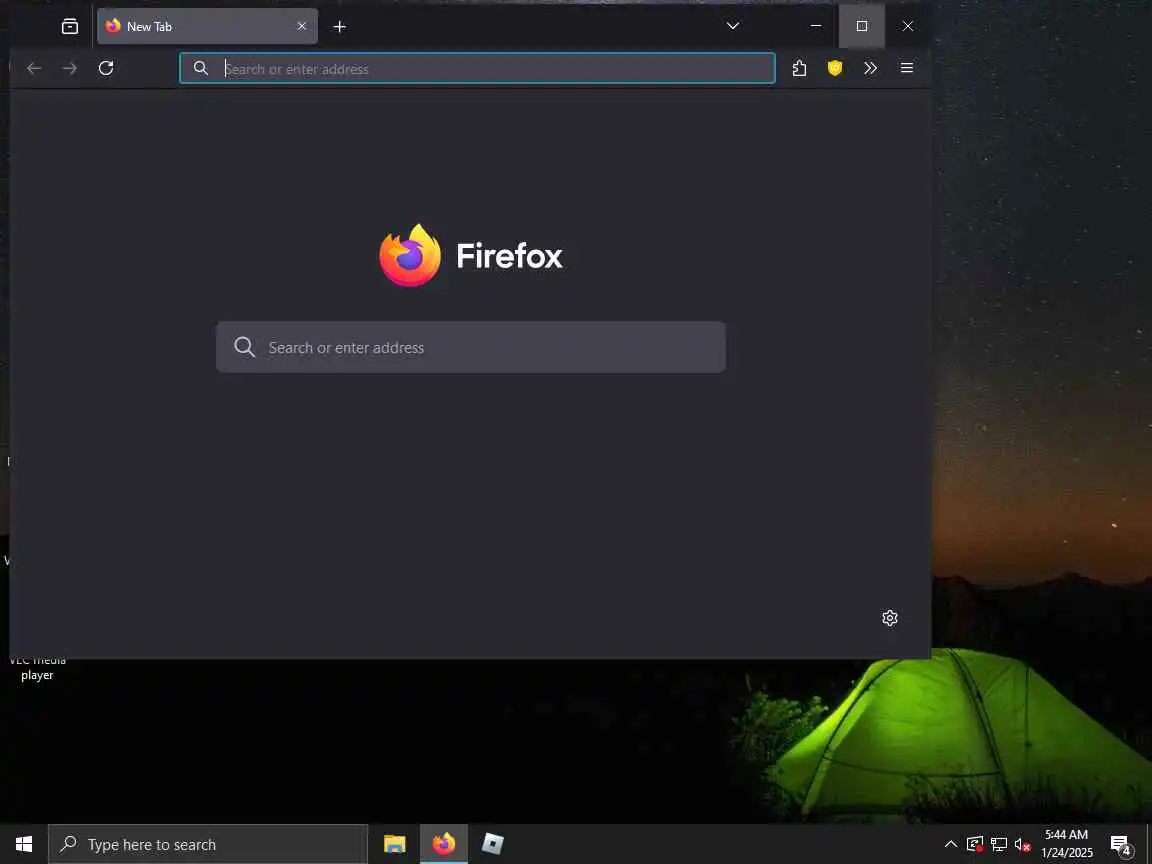The width and height of the screenshot is (1152, 864).
Task: Close the New Tab tab
Action: pos(302,26)
